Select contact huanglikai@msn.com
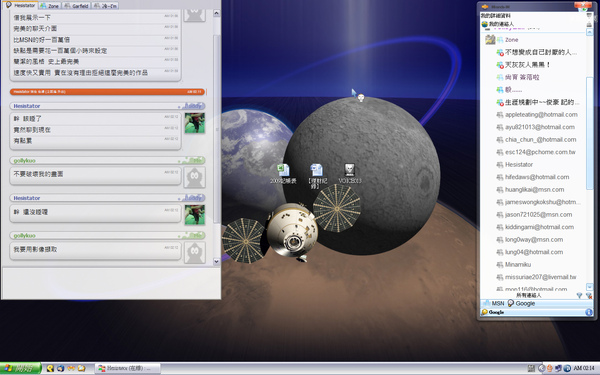 [530, 189]
